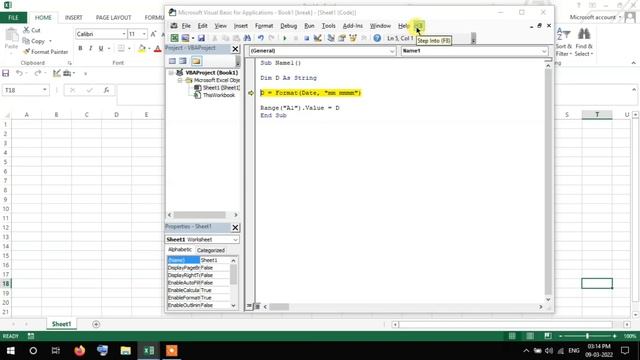
Task: Click View Object icon in Project panel
Action: pos(183,61)
